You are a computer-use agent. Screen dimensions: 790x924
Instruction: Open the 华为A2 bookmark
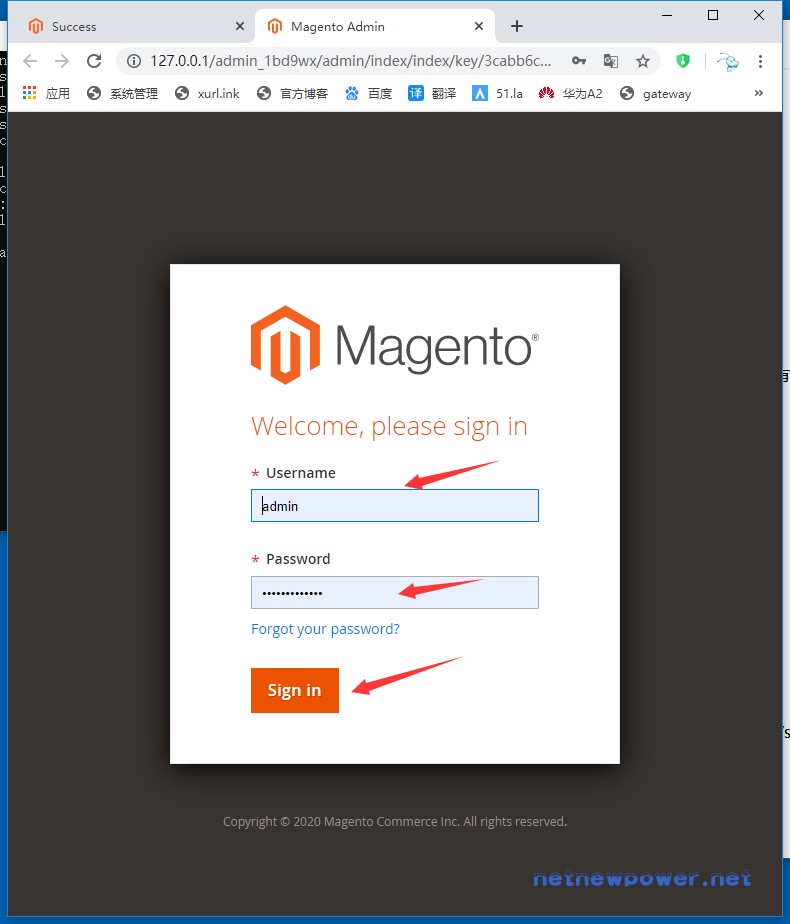570,93
